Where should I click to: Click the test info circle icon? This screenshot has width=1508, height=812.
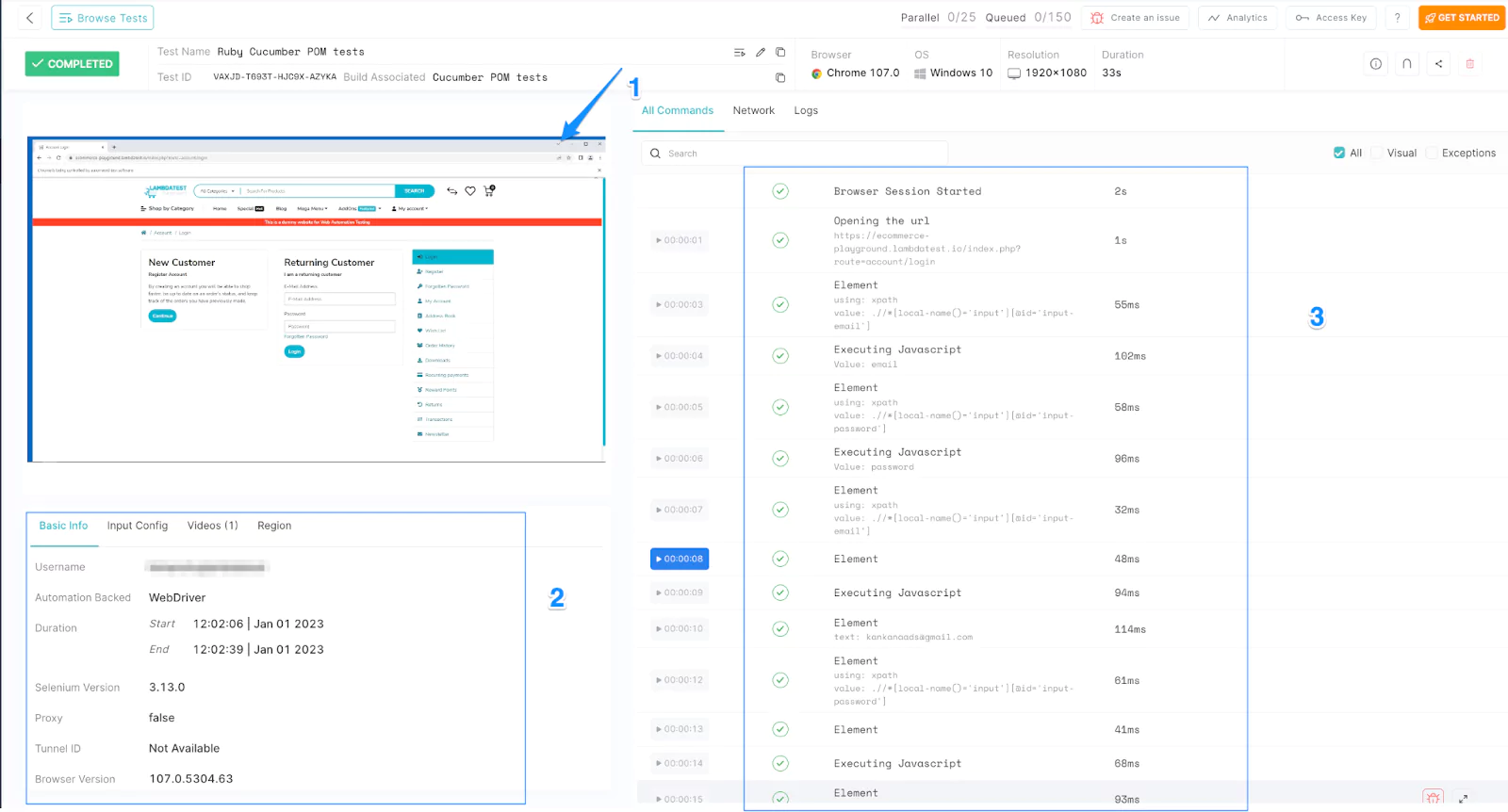[x=1376, y=64]
